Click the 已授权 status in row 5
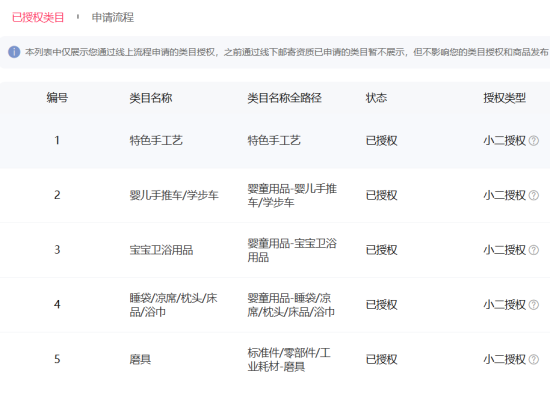 click(x=381, y=359)
